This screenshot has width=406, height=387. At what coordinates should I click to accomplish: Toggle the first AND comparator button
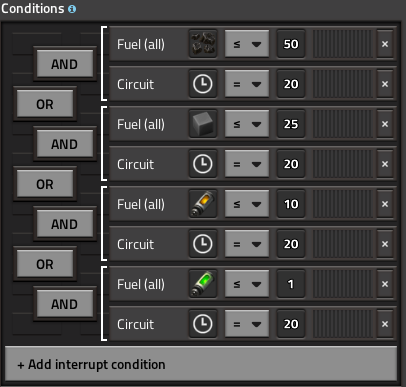click(65, 64)
